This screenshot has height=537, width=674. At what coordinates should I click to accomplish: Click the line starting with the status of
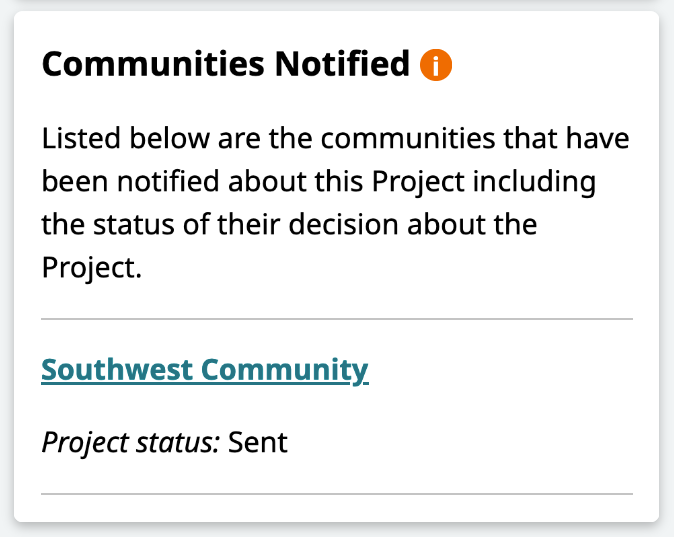coord(290,225)
